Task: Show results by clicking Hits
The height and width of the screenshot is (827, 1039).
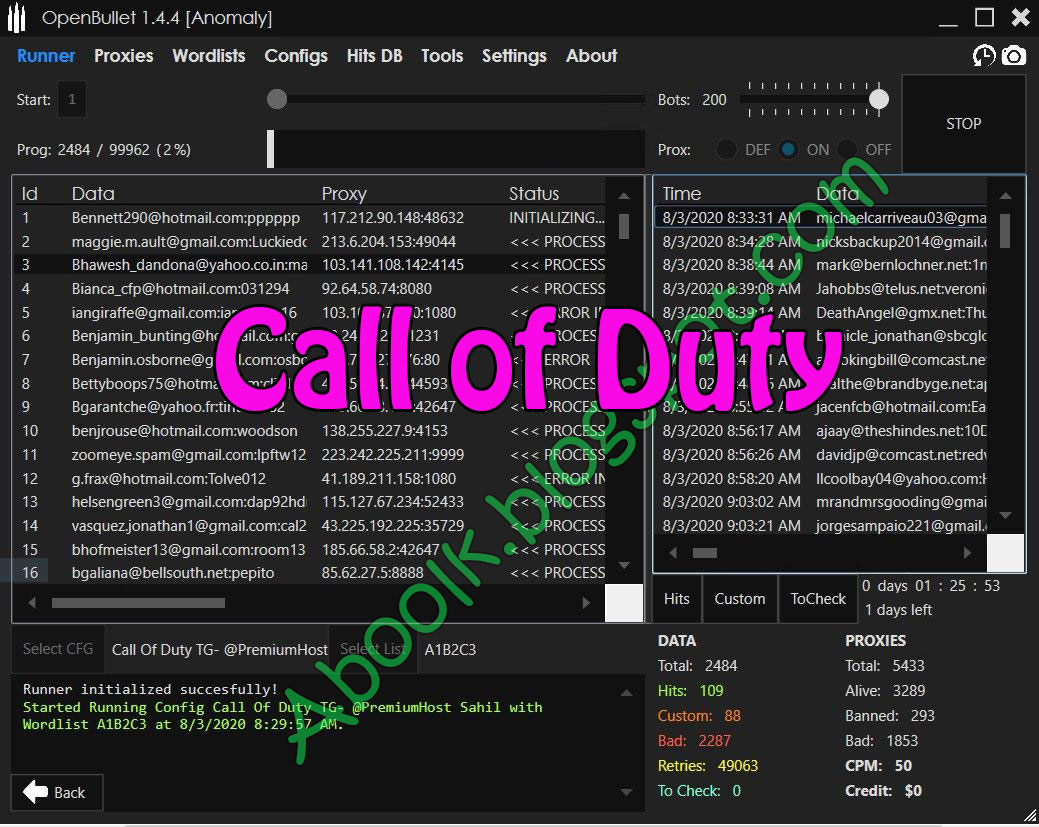Action: (x=676, y=598)
